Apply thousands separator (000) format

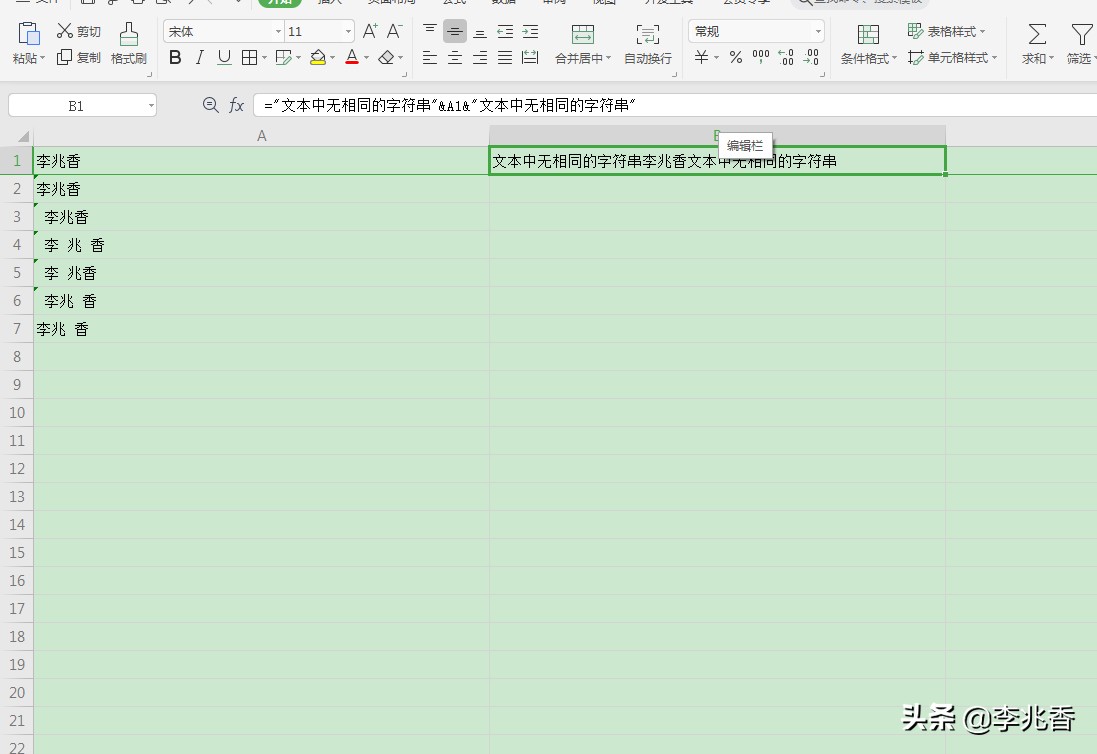[x=761, y=57]
